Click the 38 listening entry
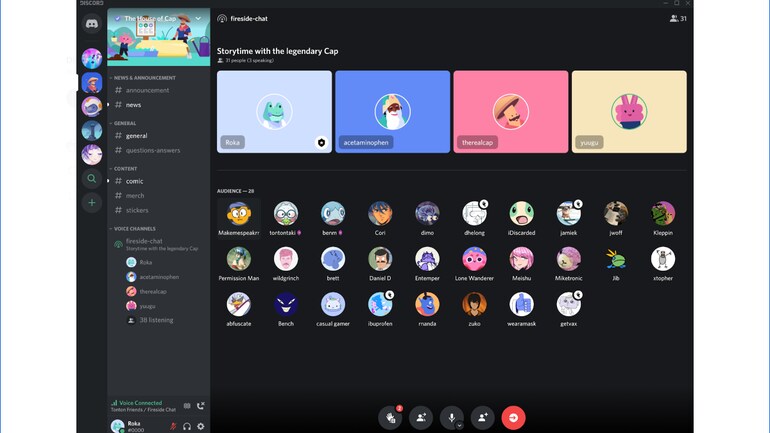 point(155,320)
